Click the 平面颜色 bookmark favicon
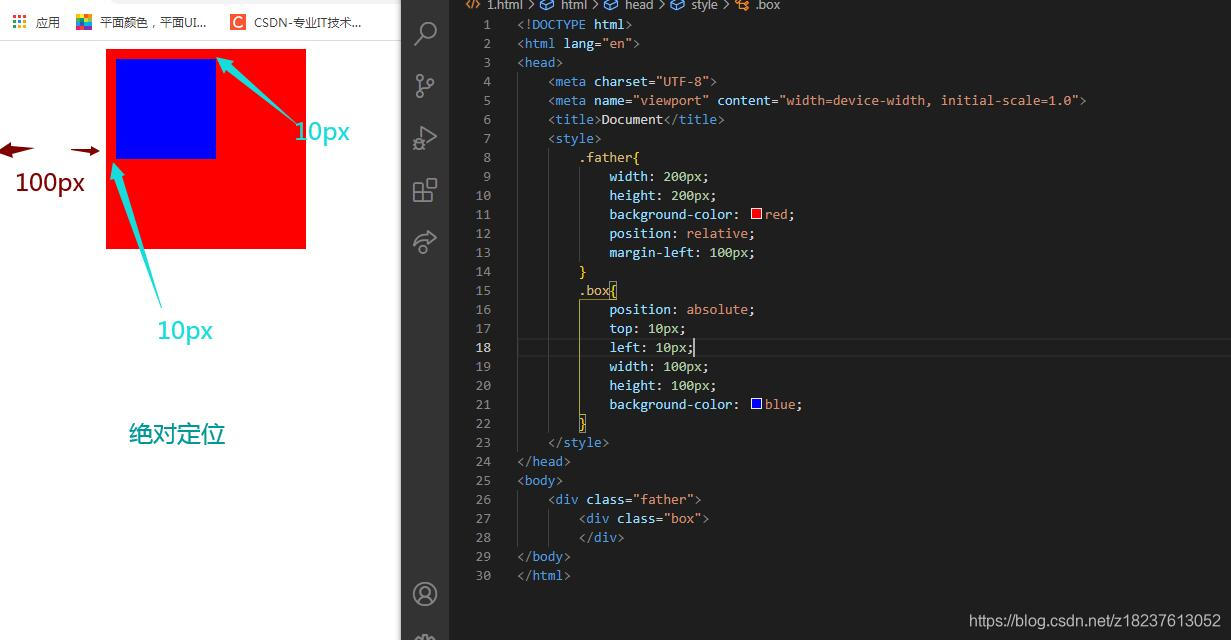The image size is (1231, 640). [84, 21]
